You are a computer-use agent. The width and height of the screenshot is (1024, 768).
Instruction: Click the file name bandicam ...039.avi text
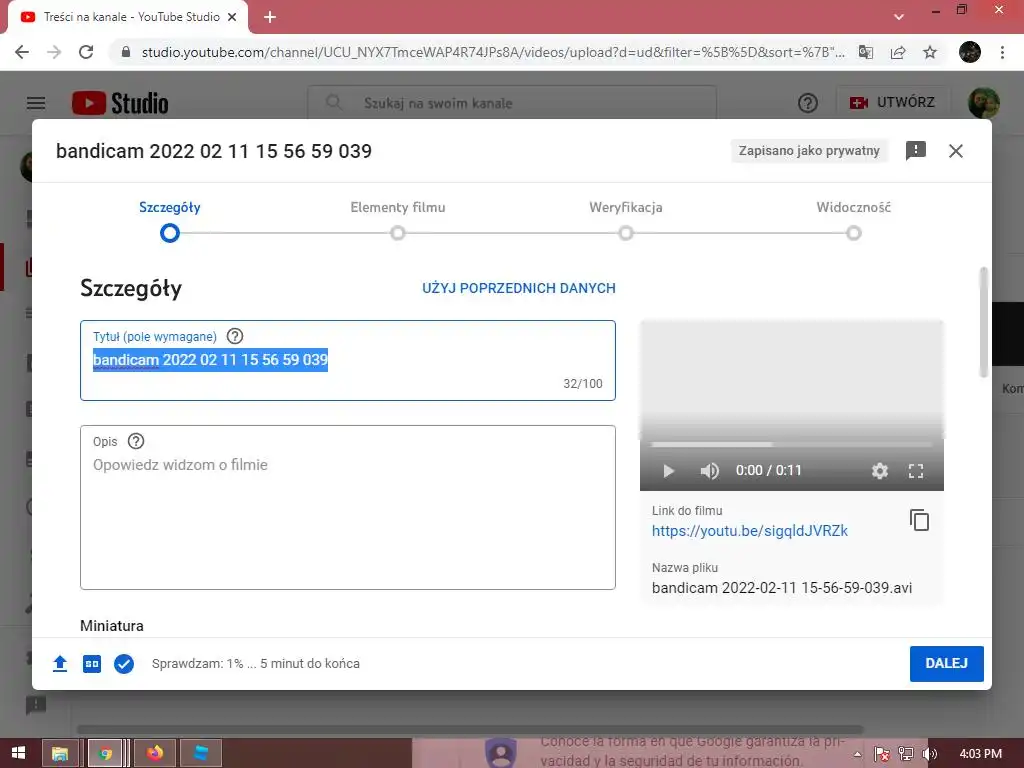point(782,588)
